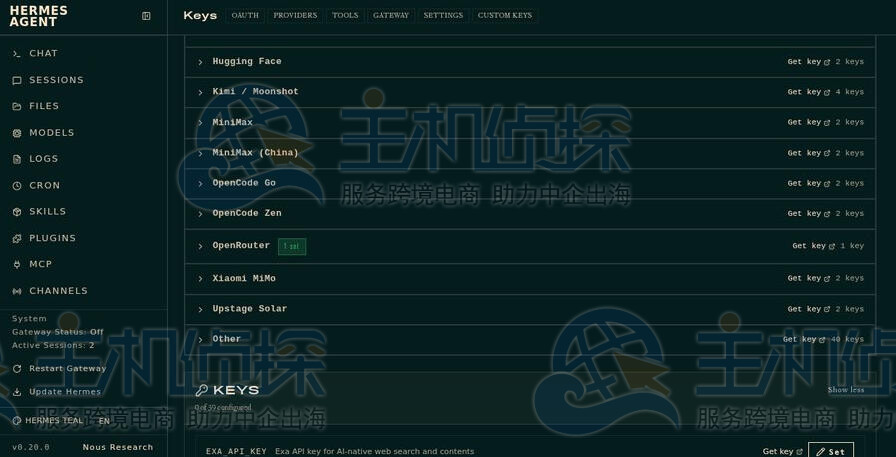Click 'Active Sessions: 2' text
Image resolution: width=896 pixels, height=457 pixels.
pos(53,346)
